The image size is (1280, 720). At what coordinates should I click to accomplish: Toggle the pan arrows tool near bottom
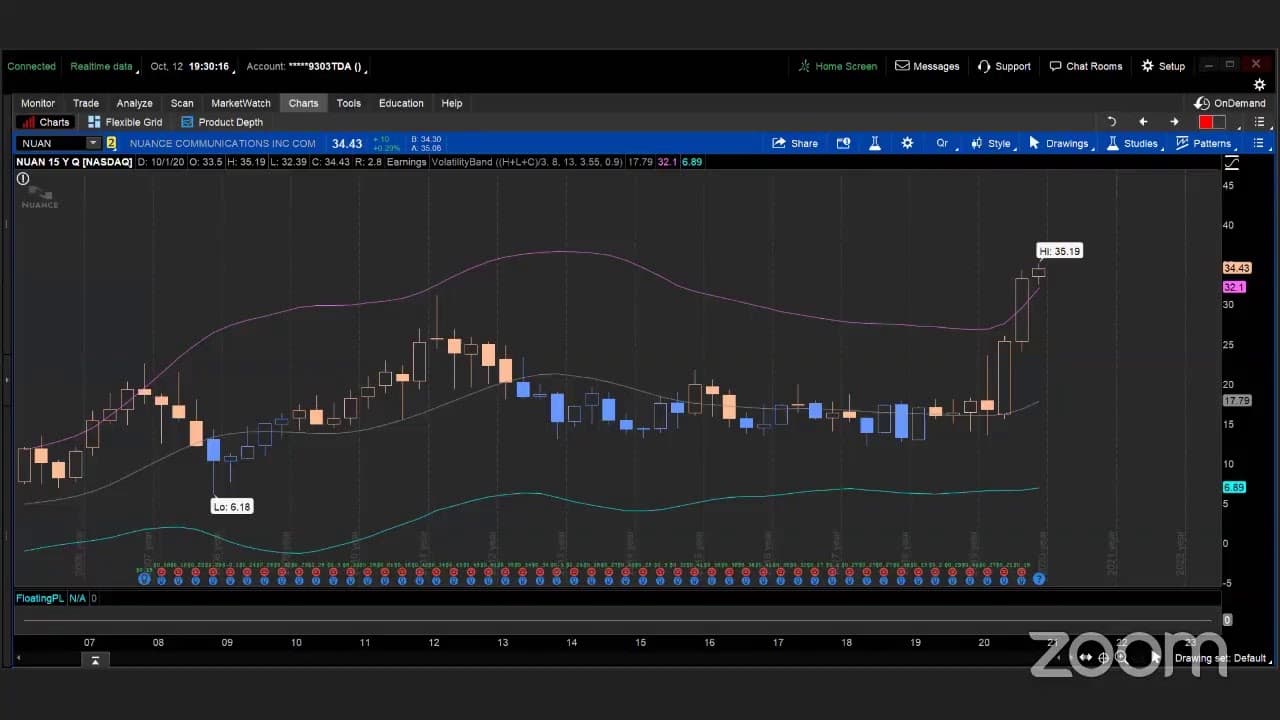(x=1086, y=657)
